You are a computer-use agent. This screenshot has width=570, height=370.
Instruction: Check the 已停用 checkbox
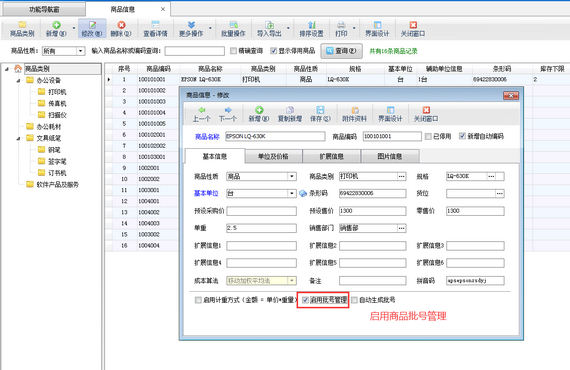click(428, 136)
